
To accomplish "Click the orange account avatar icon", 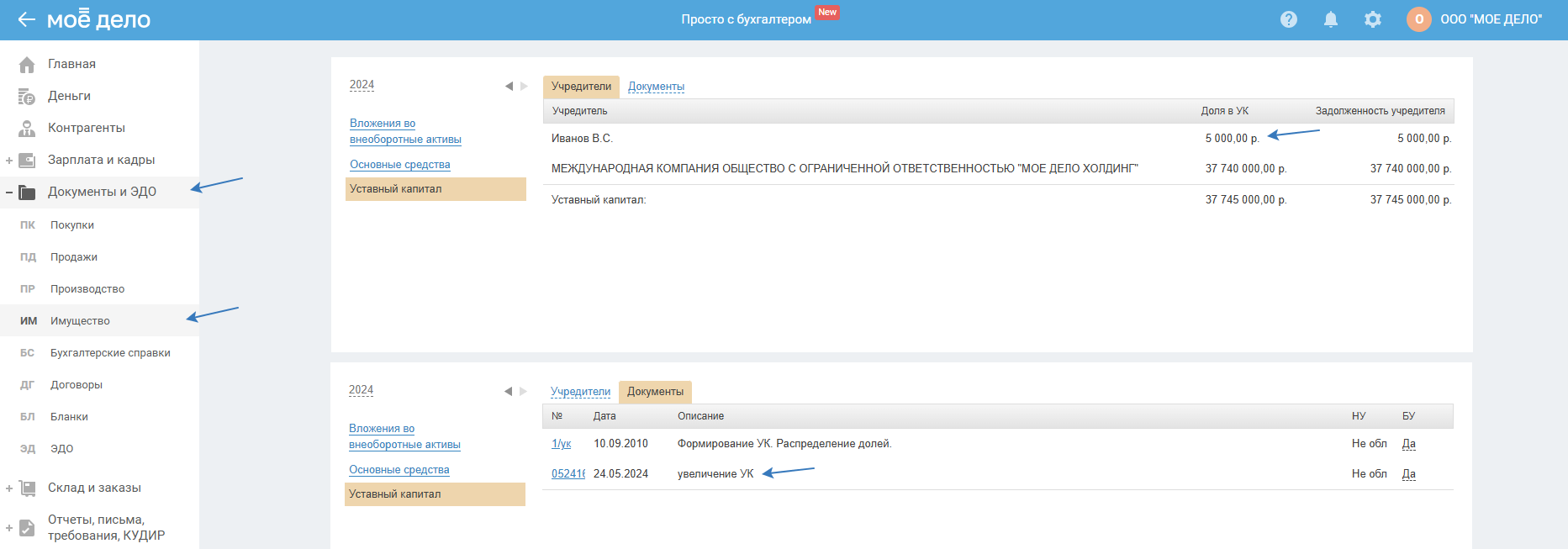I will (x=1419, y=19).
